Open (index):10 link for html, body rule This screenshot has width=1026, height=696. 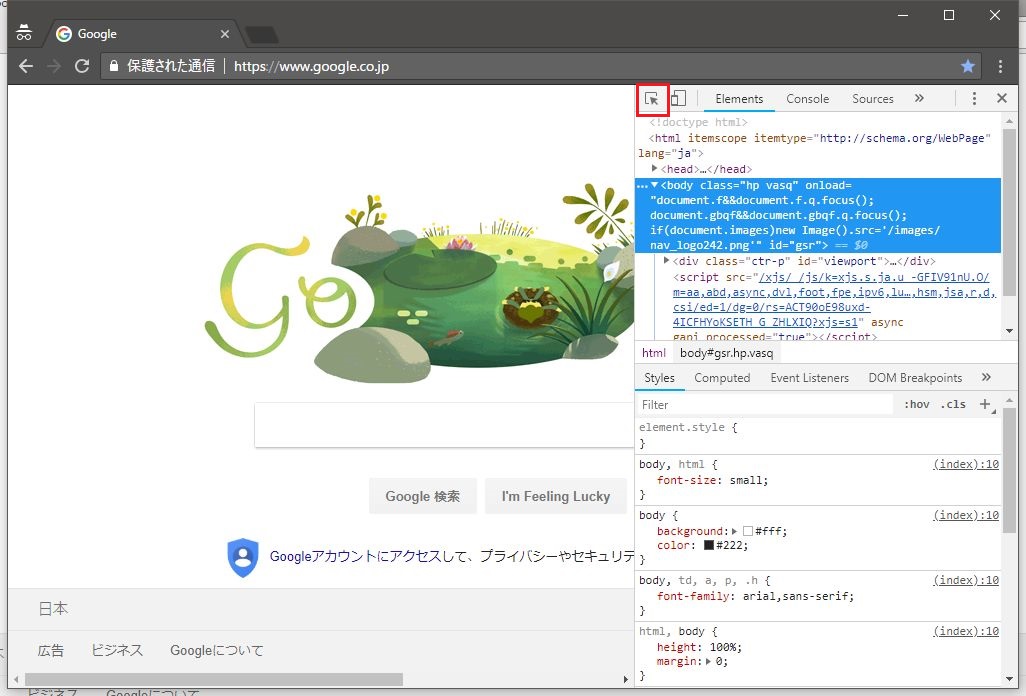(x=966, y=631)
